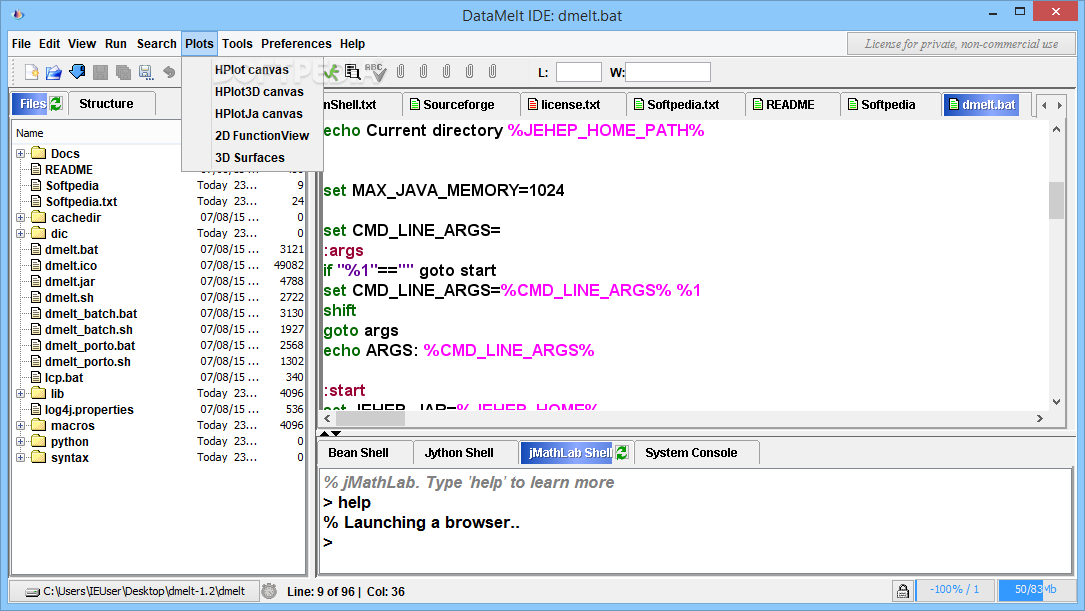Click the current directory path button
The width and height of the screenshot is (1085, 611).
click(x=135, y=591)
